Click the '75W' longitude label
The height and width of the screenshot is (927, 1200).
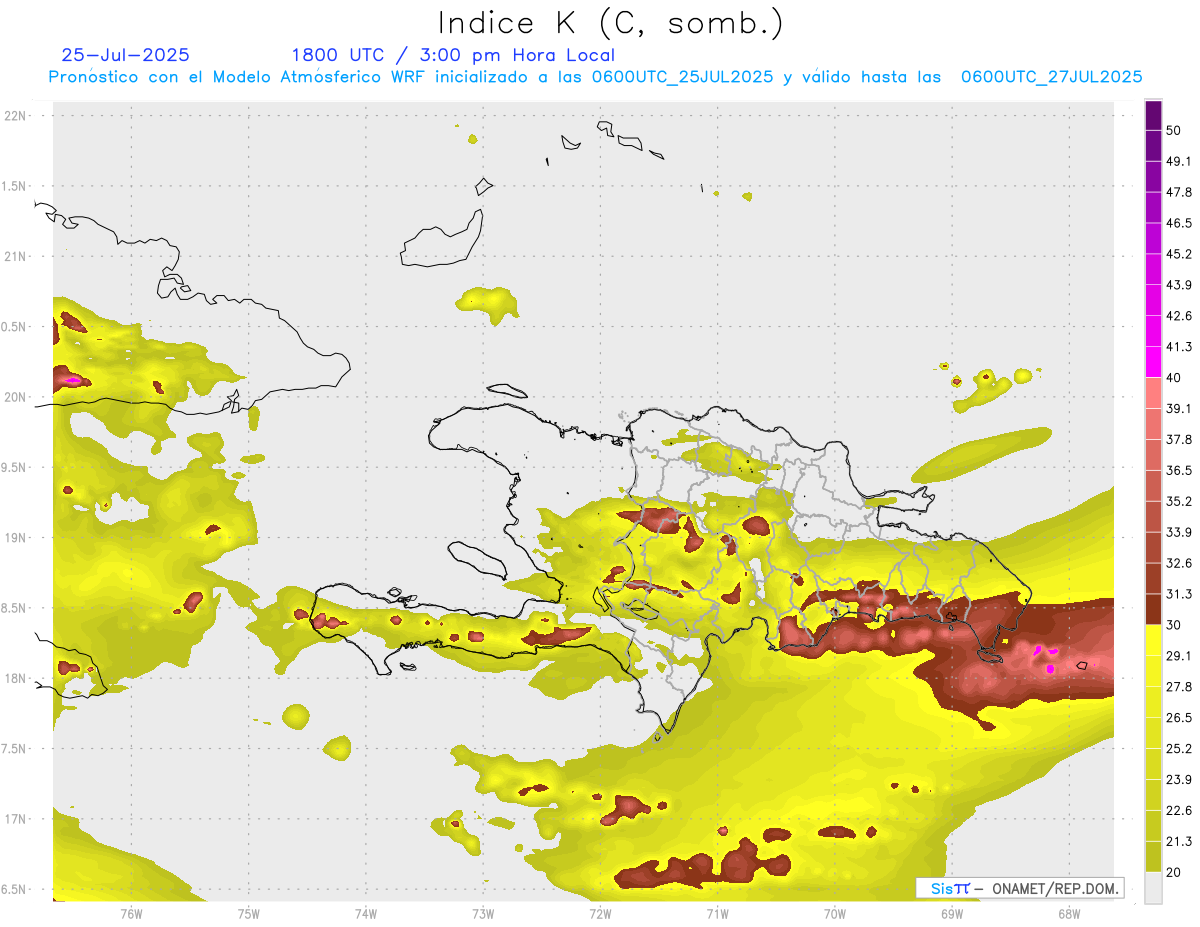[x=248, y=913]
